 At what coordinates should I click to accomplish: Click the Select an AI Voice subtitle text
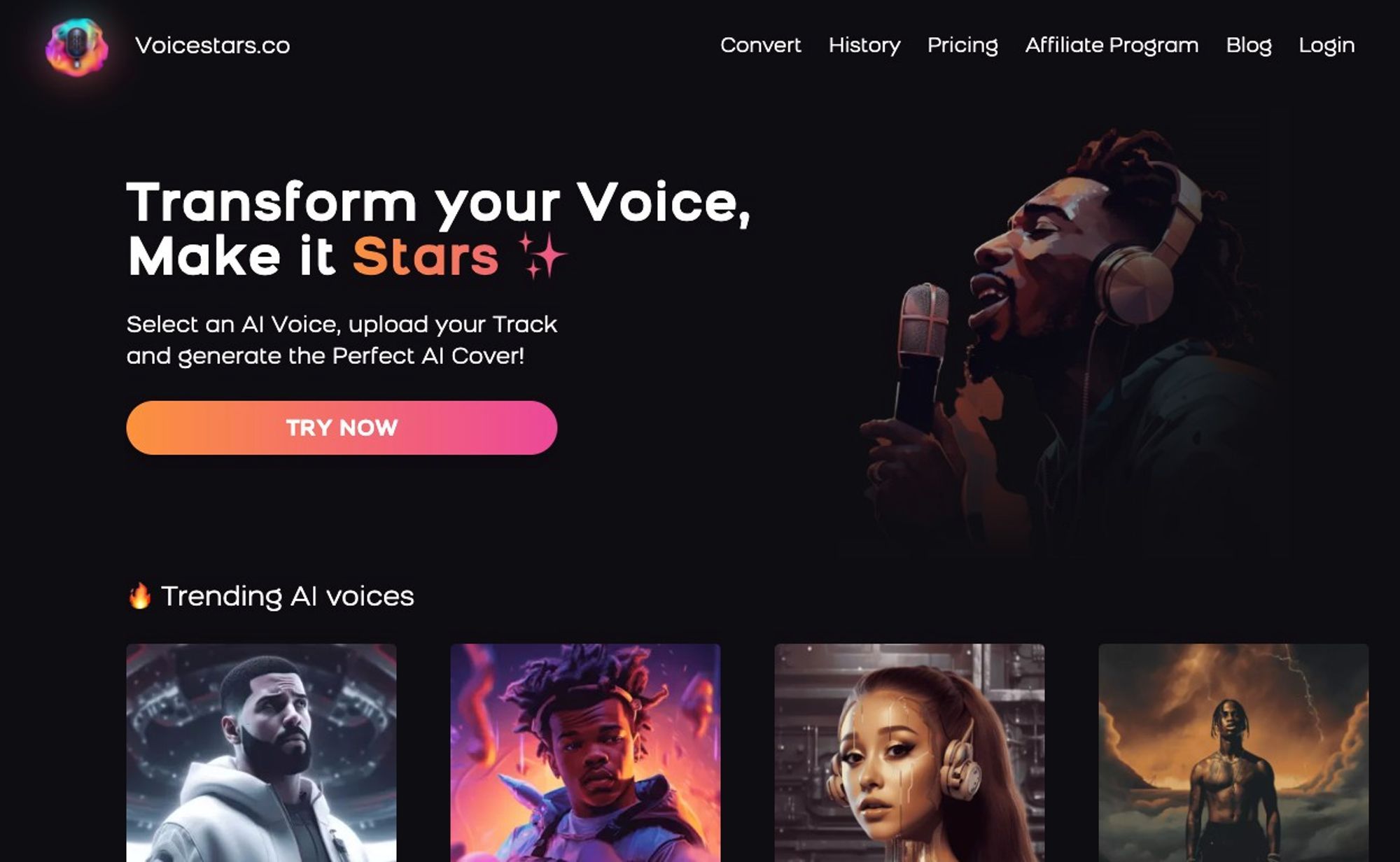click(342, 340)
